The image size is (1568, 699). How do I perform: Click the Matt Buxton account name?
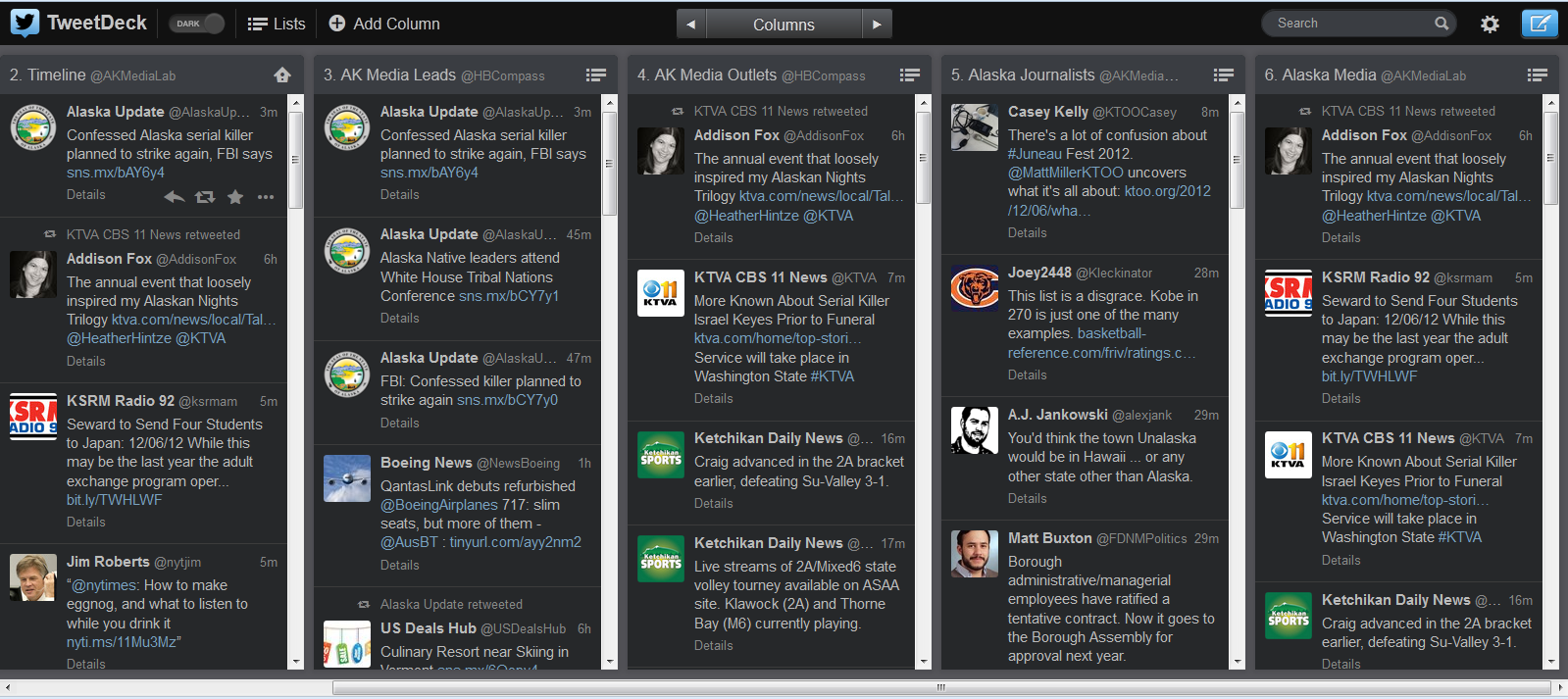(1050, 538)
